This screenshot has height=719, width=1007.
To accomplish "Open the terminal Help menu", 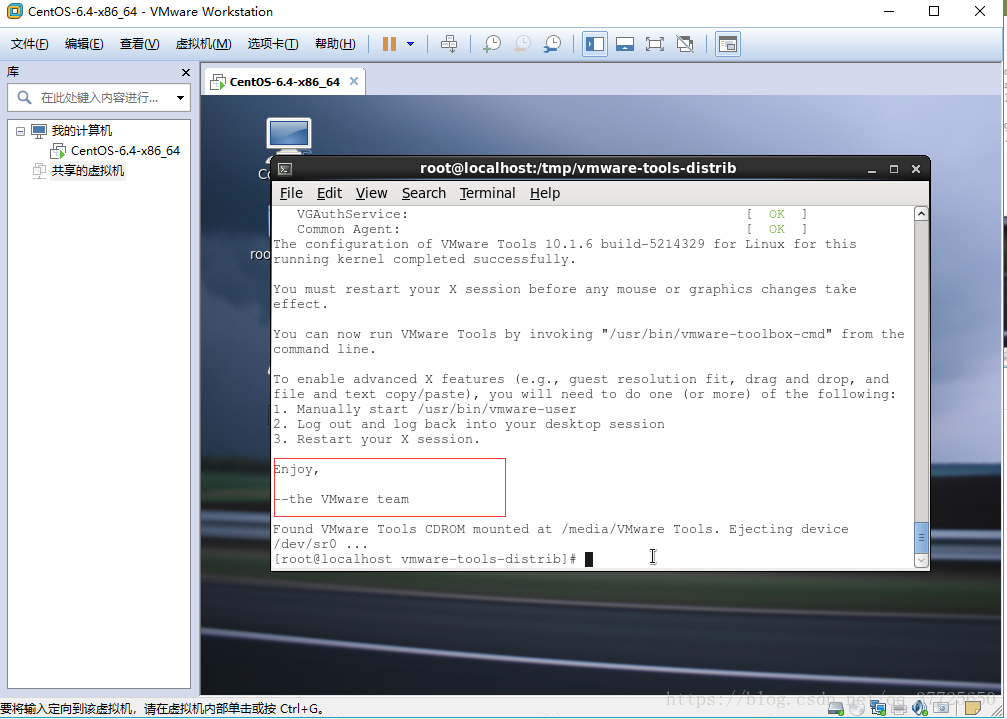I will [x=545, y=193].
